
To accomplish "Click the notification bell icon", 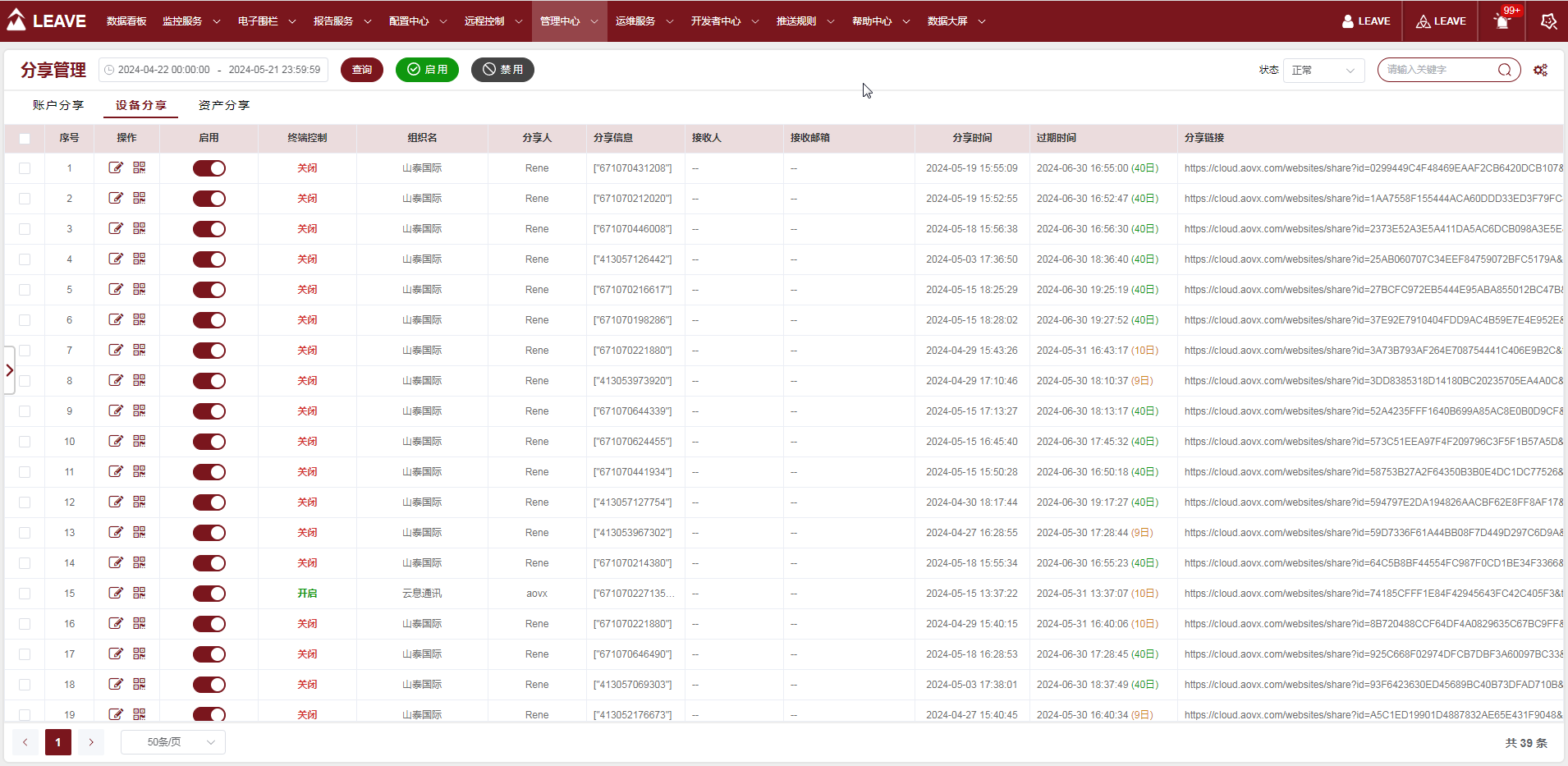I will (x=1502, y=21).
